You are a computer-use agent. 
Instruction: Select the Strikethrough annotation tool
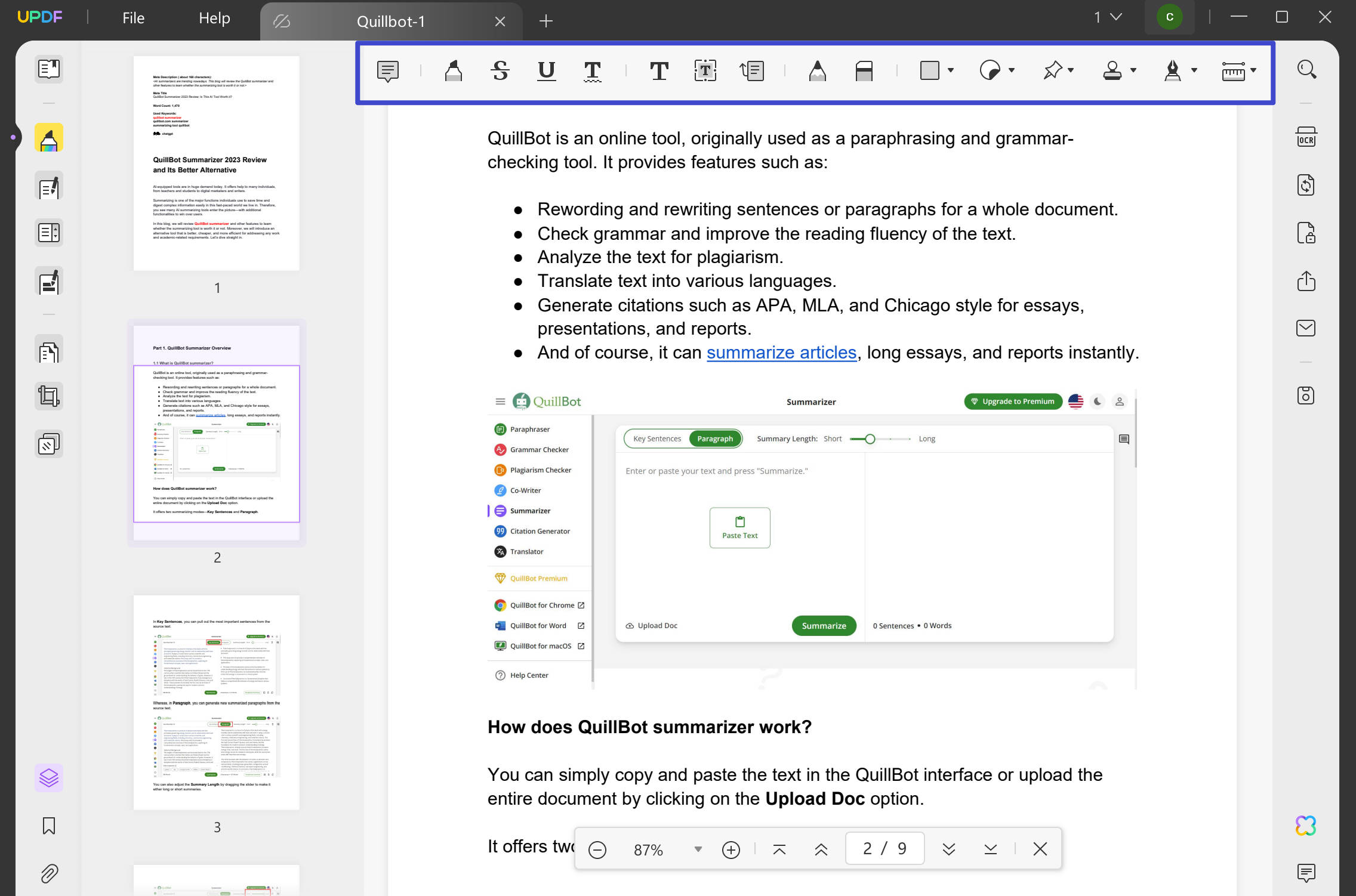(x=500, y=71)
